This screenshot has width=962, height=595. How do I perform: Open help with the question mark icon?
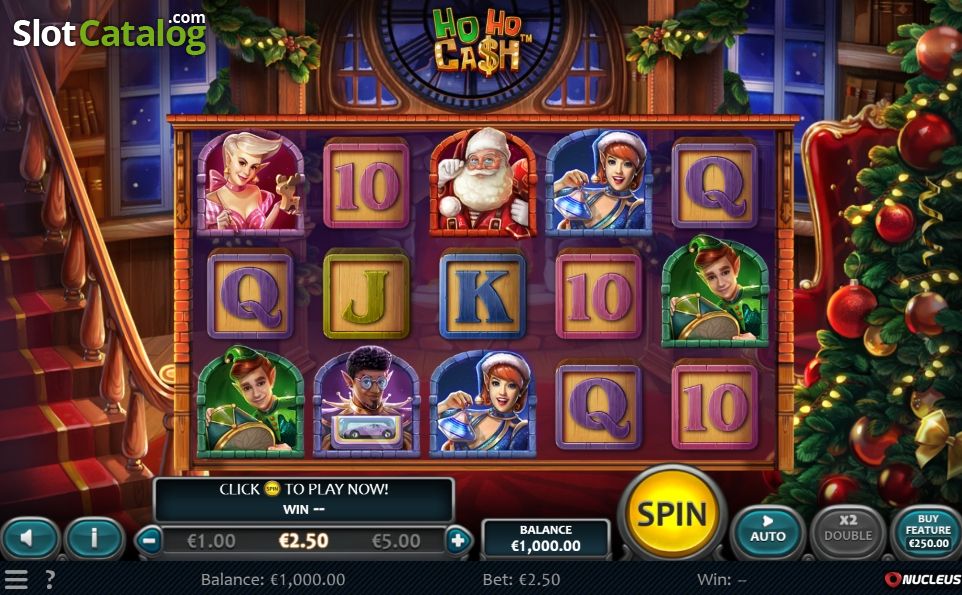point(50,578)
